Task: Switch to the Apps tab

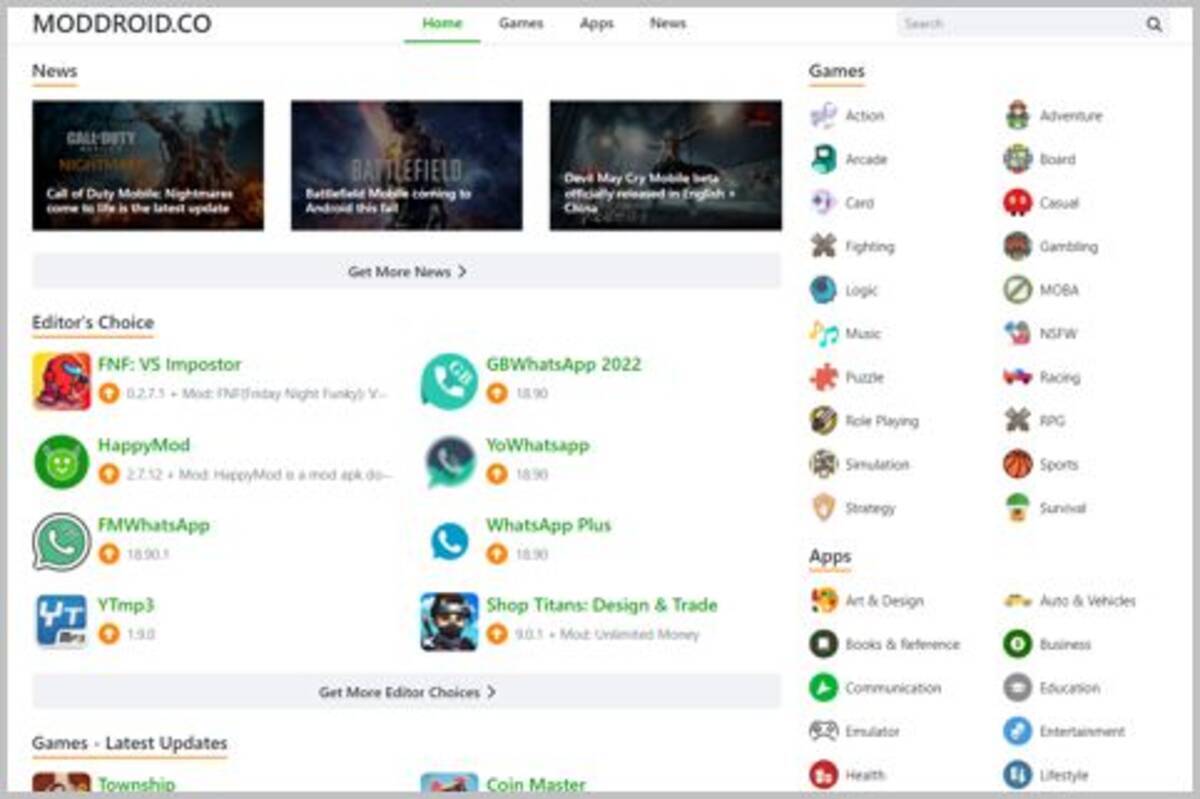Action: click(596, 23)
